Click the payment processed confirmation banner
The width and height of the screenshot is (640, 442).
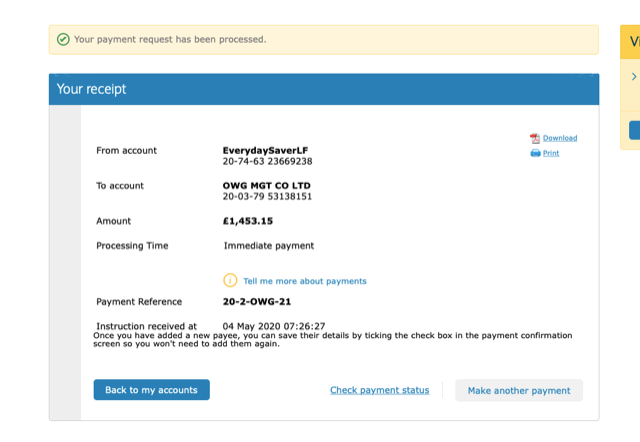pyautogui.click(x=324, y=40)
